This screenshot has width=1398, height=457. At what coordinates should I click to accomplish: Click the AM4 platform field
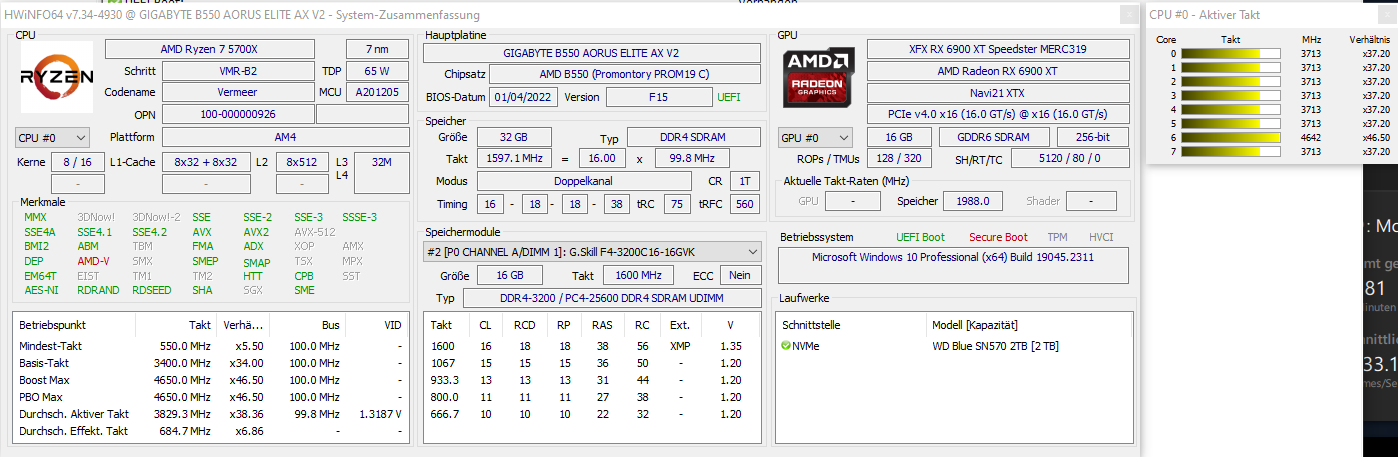[x=285, y=137]
